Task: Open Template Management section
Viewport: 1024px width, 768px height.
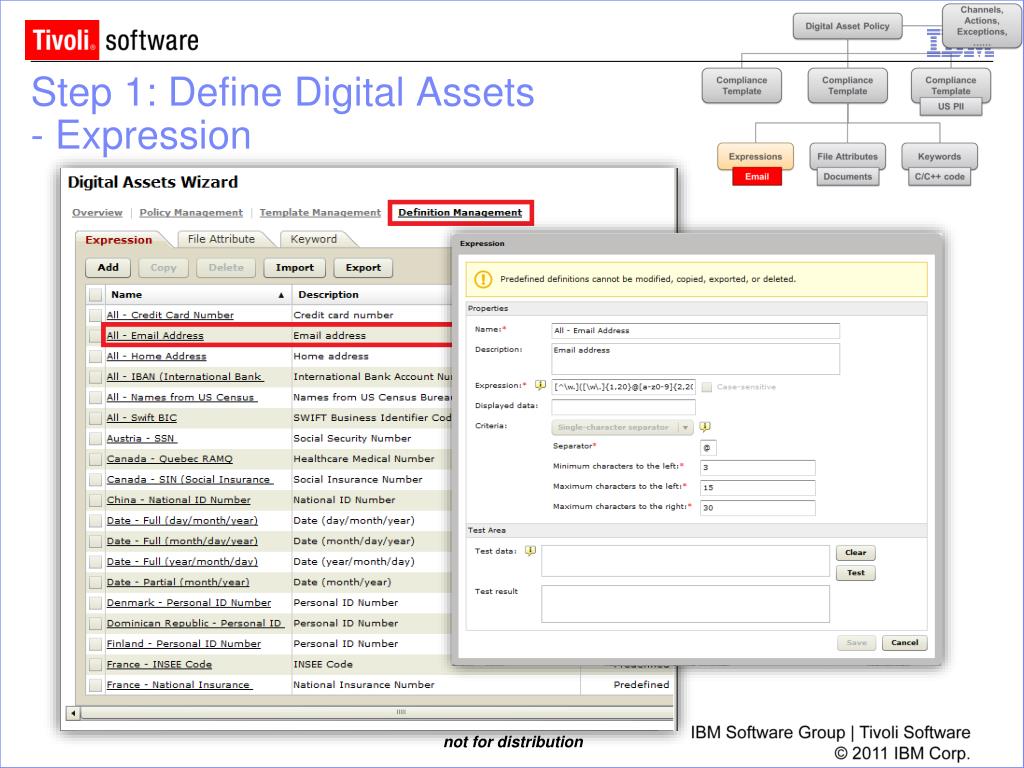Action: click(x=320, y=212)
